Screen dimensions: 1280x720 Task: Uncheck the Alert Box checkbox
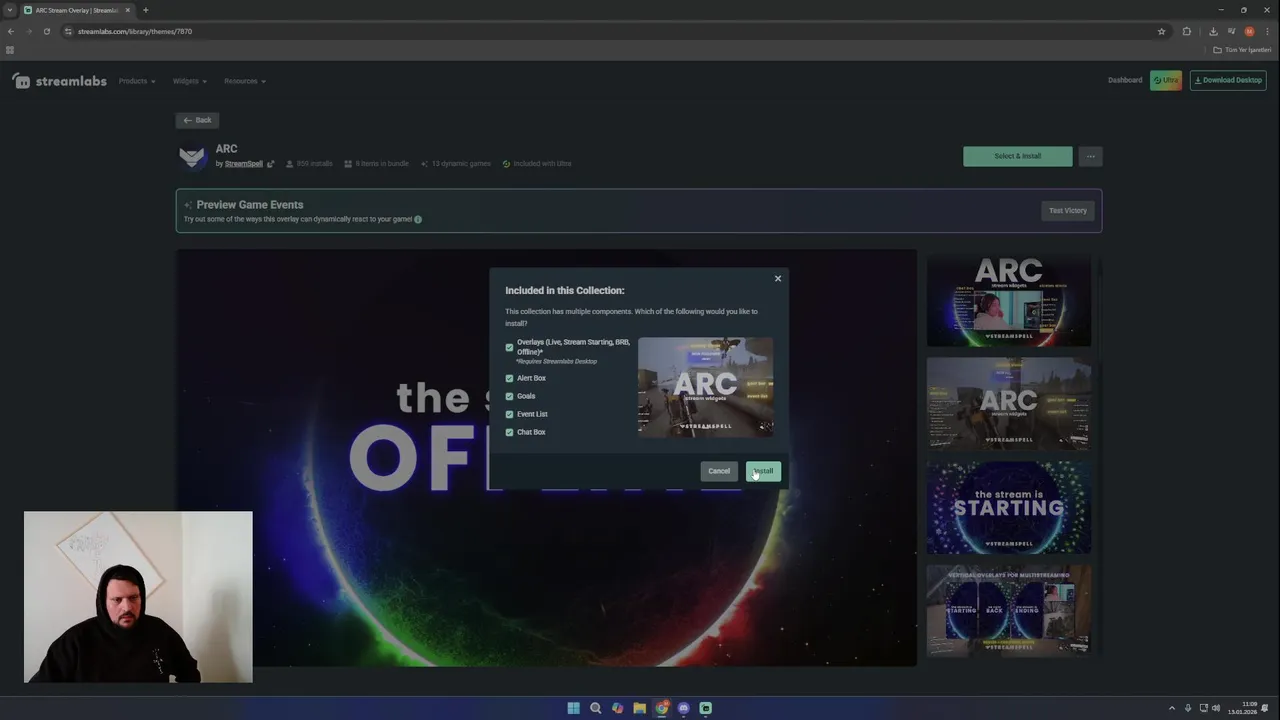point(509,378)
